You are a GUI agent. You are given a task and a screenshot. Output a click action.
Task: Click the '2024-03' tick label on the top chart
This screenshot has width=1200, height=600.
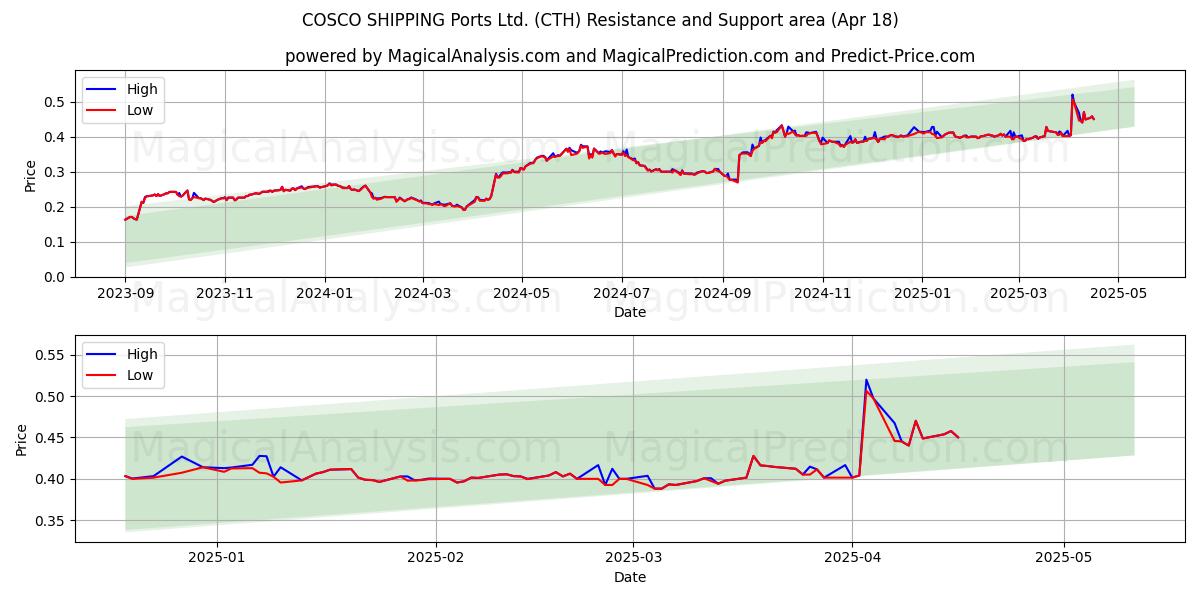tap(423, 294)
